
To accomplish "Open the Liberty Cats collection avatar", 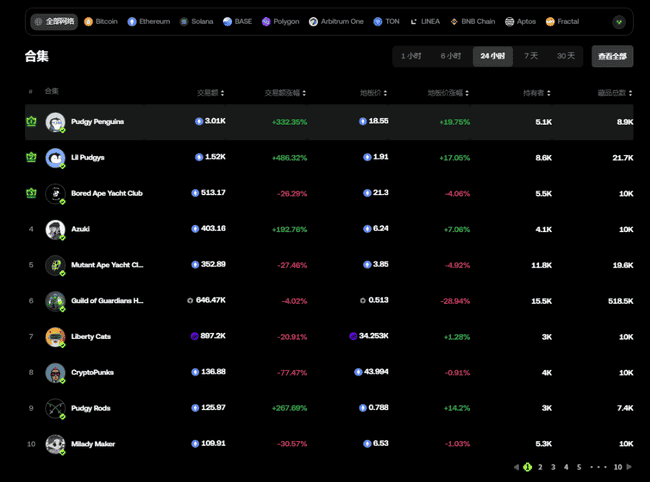I will point(55,336).
